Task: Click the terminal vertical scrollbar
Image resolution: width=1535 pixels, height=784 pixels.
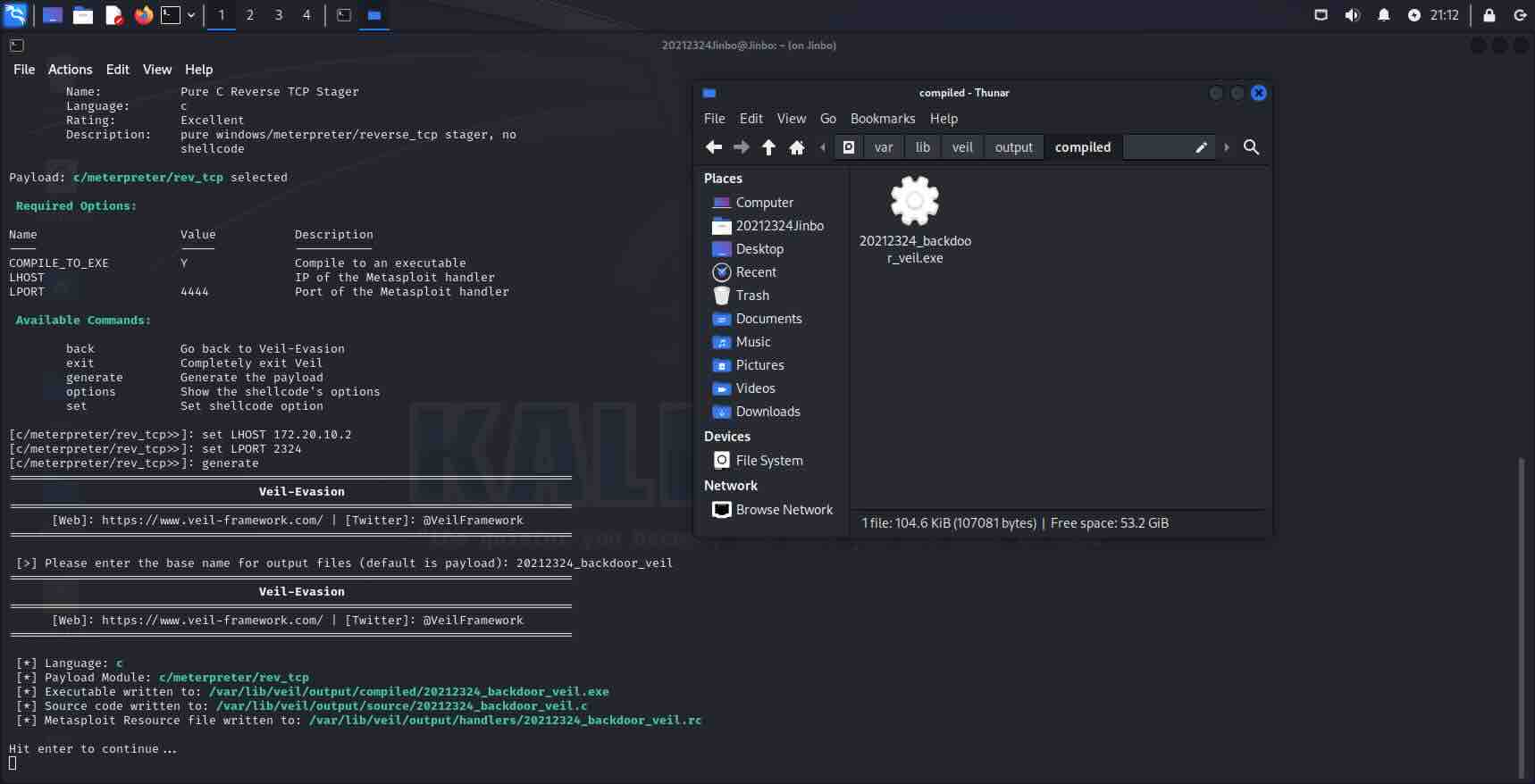Action: (1522, 616)
